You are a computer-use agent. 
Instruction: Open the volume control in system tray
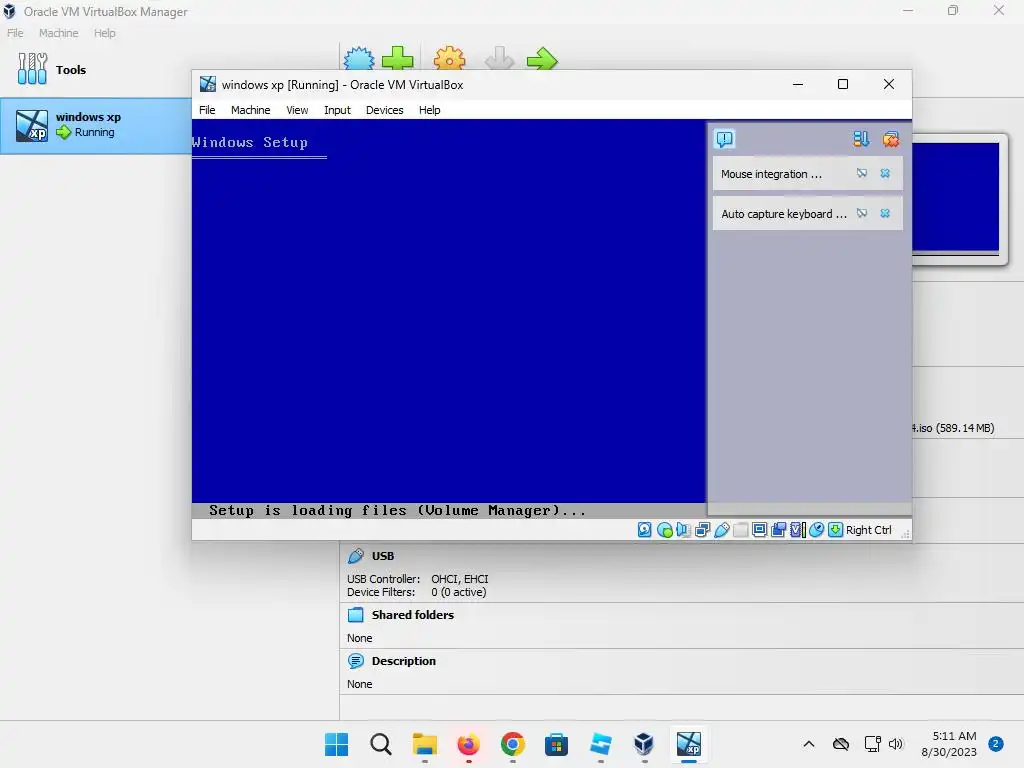point(896,744)
